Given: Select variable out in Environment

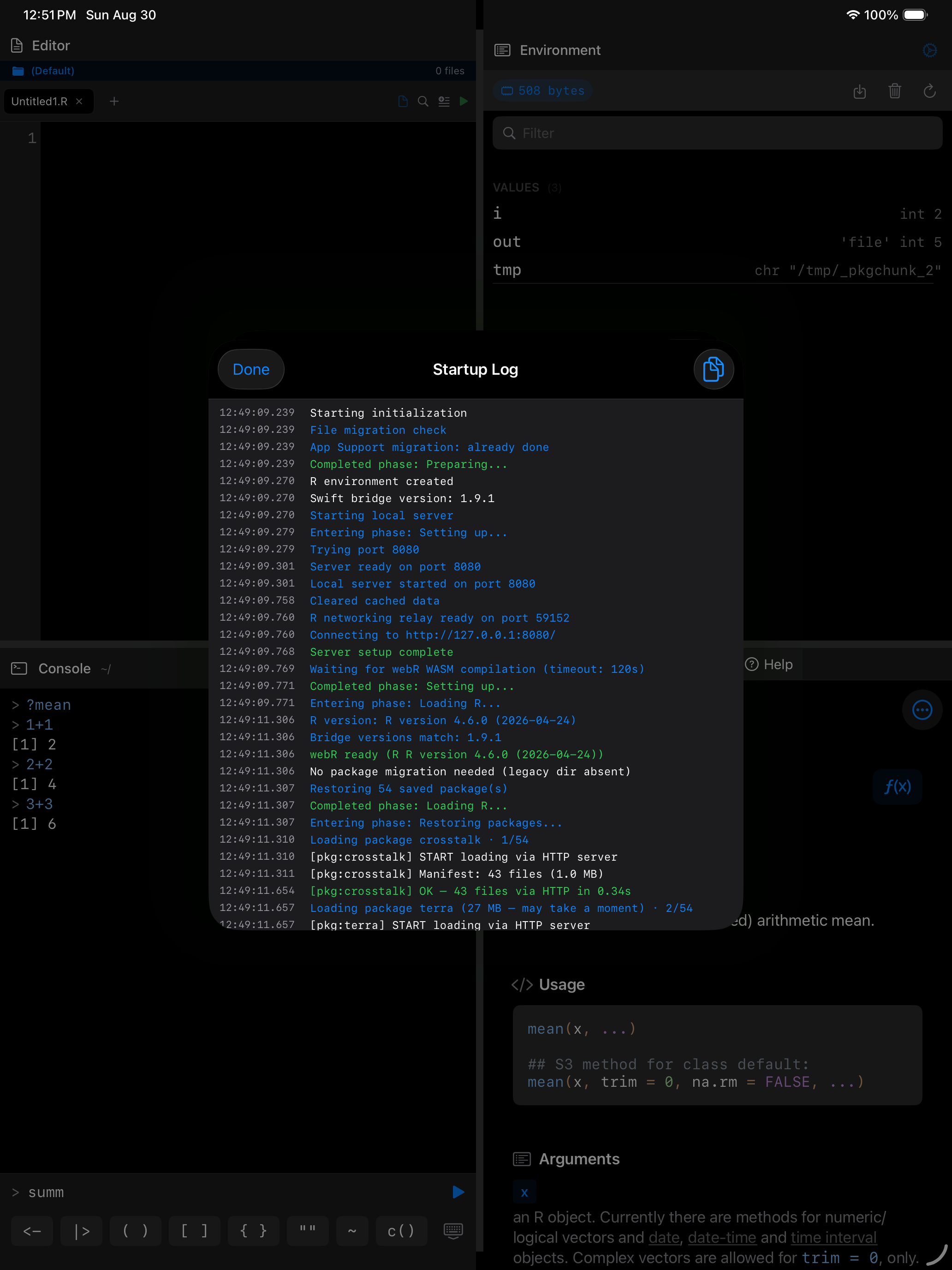Looking at the screenshot, I should 717,242.
